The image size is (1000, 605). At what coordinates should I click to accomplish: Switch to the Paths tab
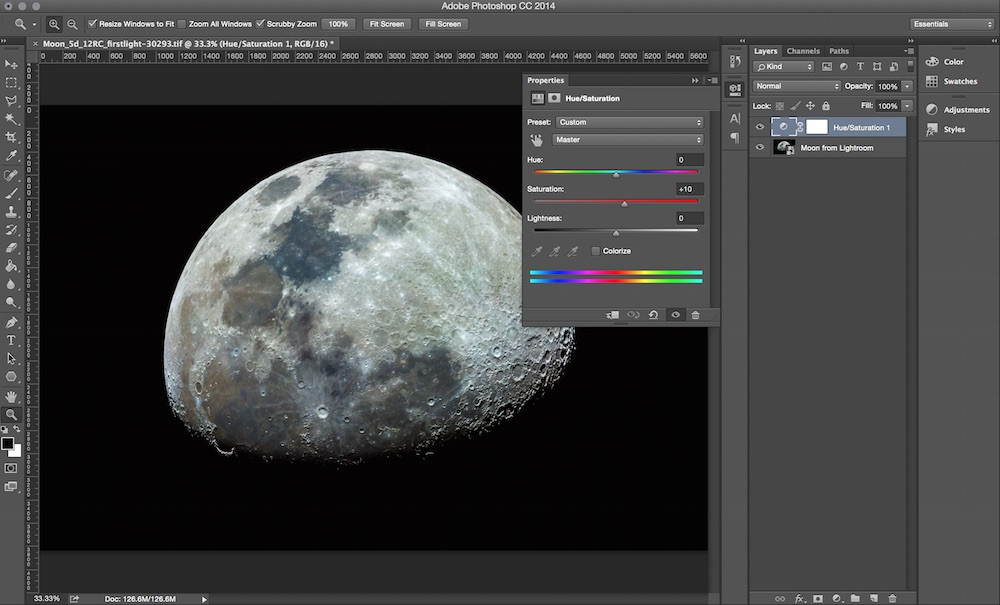pyautogui.click(x=839, y=51)
